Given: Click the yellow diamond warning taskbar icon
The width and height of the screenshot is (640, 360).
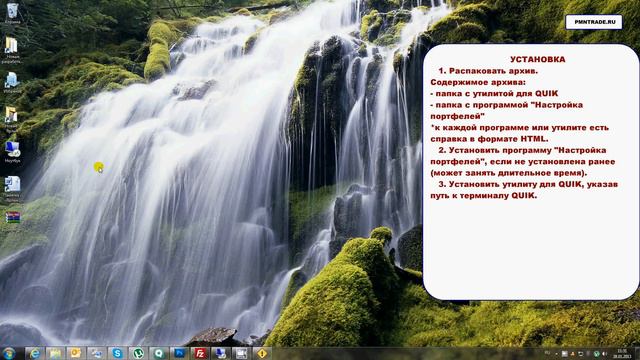Looking at the screenshot, I should pos(262,353).
